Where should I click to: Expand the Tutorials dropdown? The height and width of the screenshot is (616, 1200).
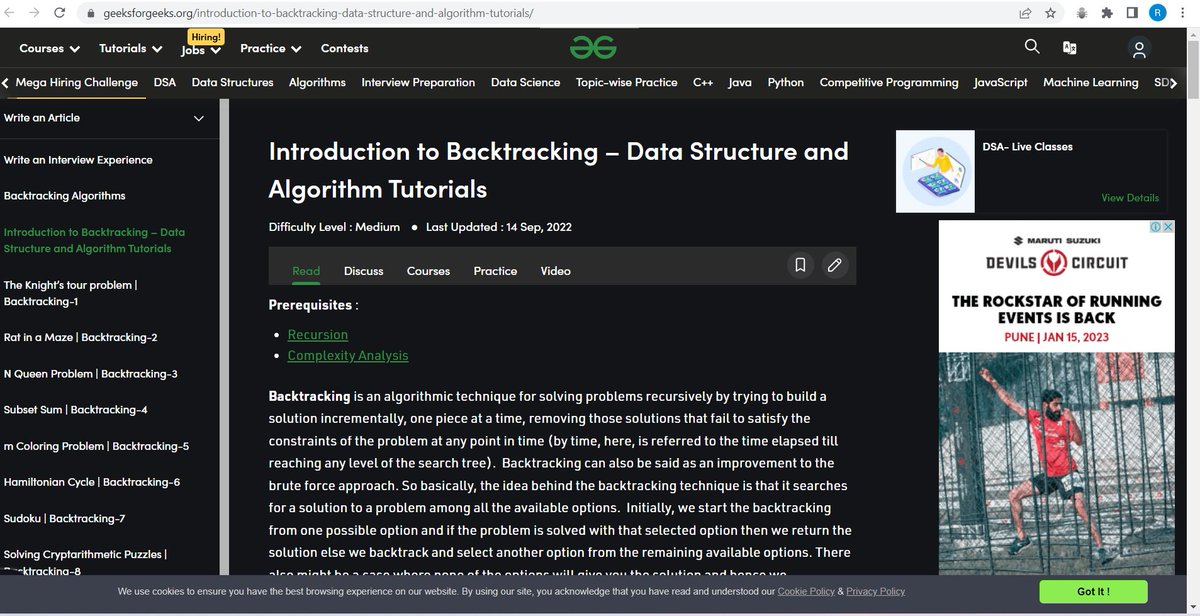click(130, 48)
